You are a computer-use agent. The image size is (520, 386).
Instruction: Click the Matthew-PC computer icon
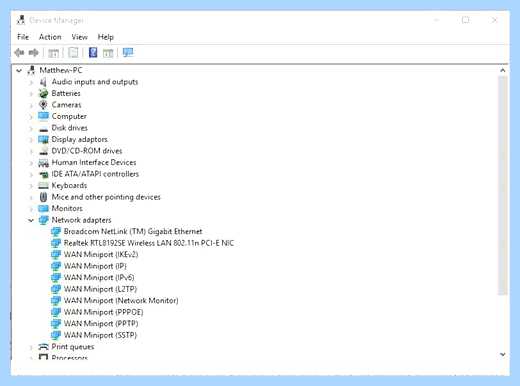(x=31, y=70)
